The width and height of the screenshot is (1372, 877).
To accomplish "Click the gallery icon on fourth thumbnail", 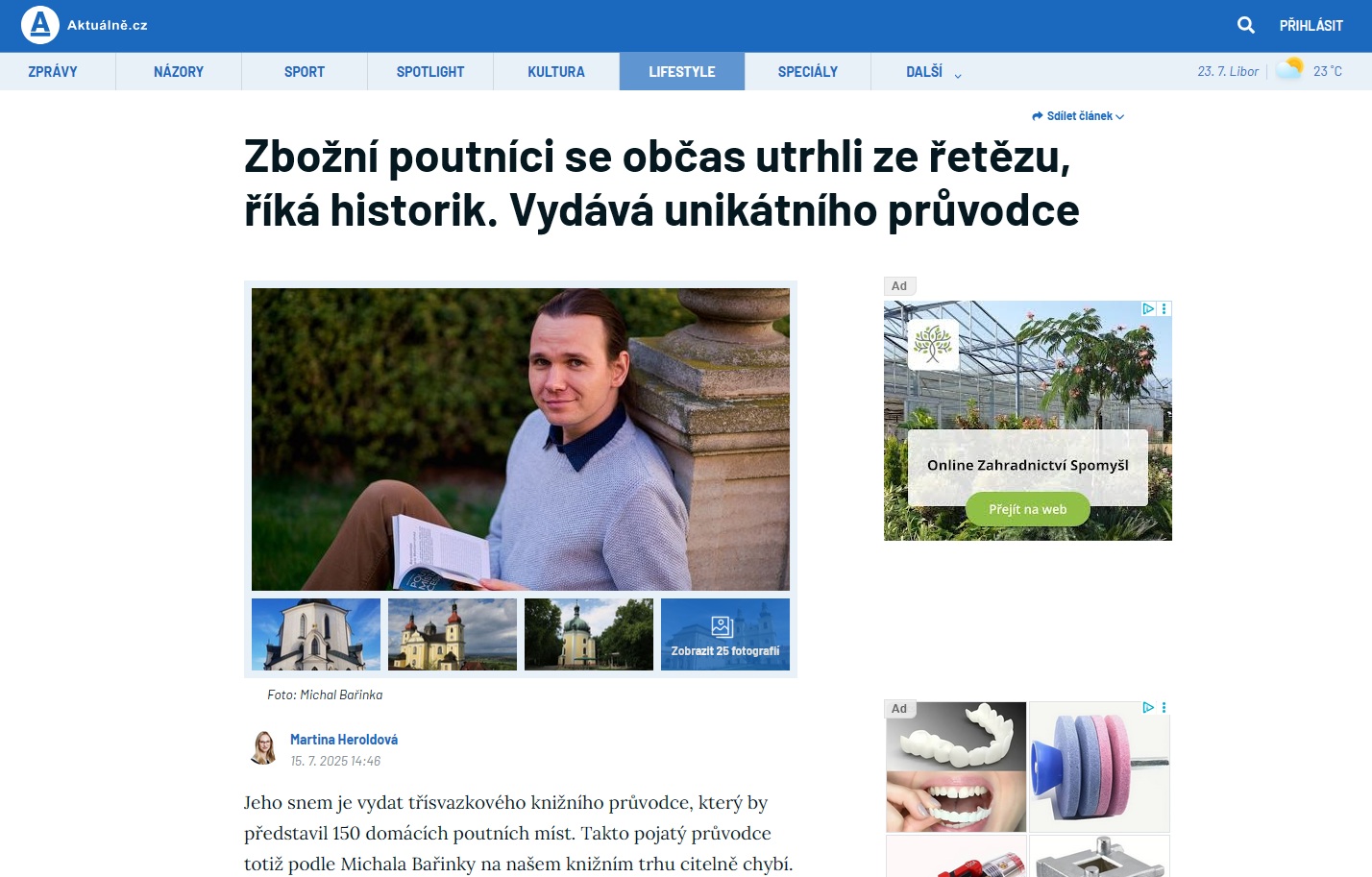I will tap(723, 626).
